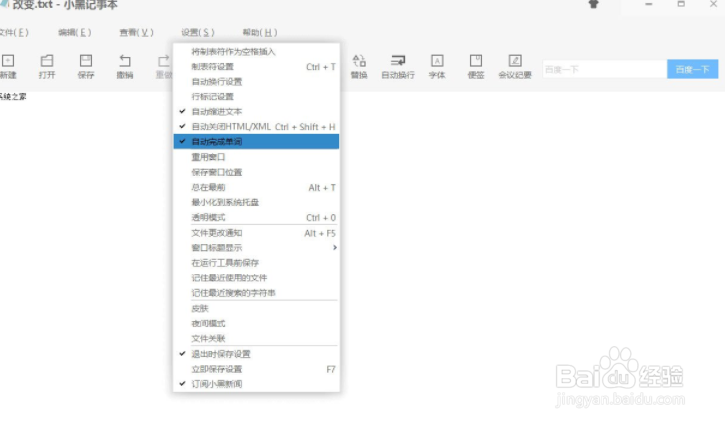Select 制表符设置 menu item

click(x=256, y=67)
